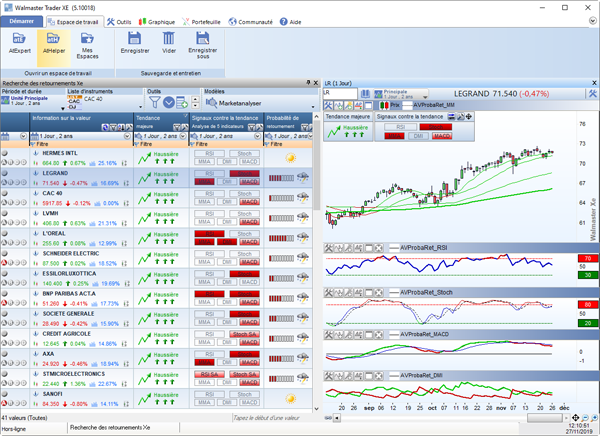The image size is (600, 436).
Task: Open the first column calendar dropdown
Action: click(x=23, y=136)
